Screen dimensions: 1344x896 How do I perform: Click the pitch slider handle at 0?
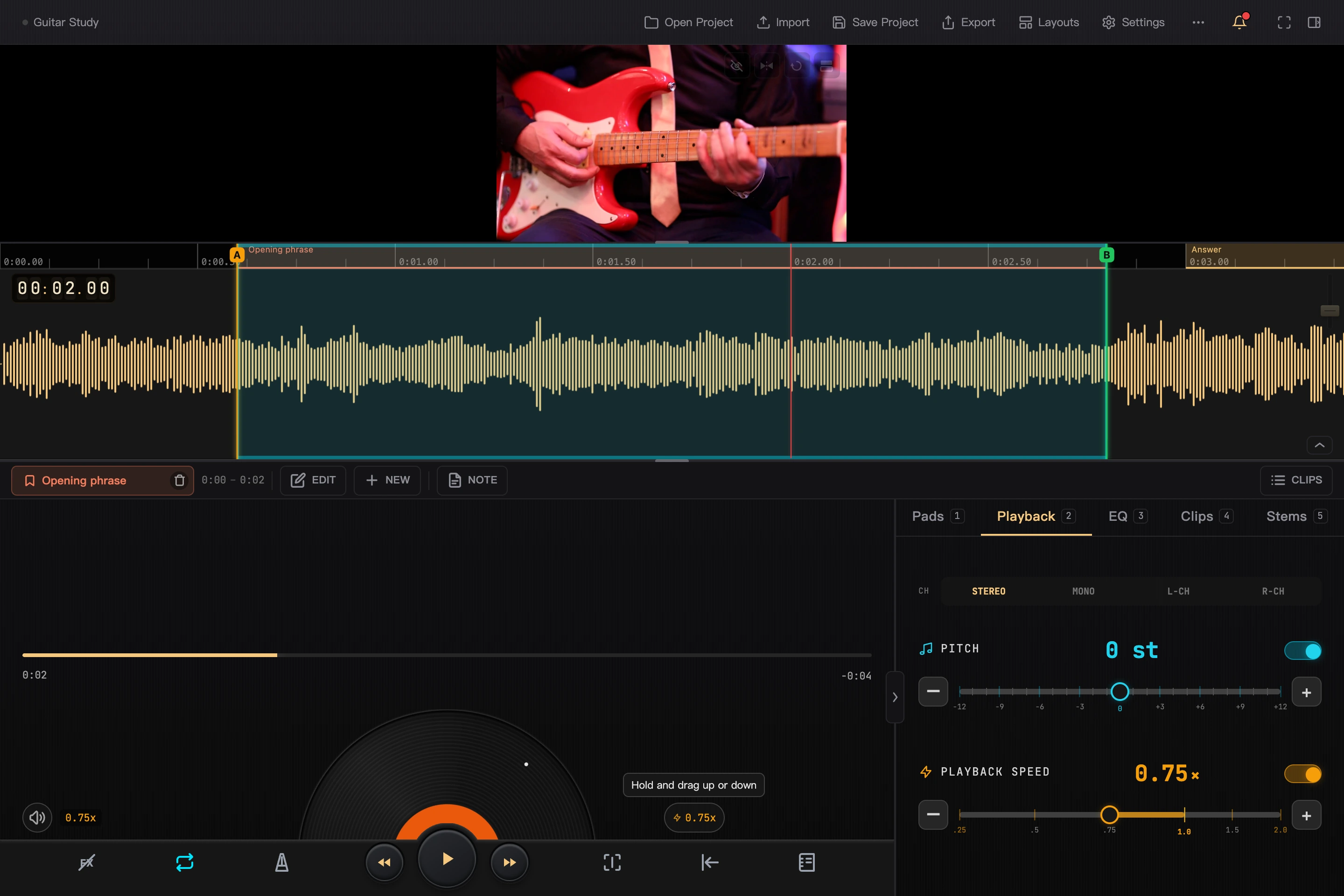point(1120,692)
